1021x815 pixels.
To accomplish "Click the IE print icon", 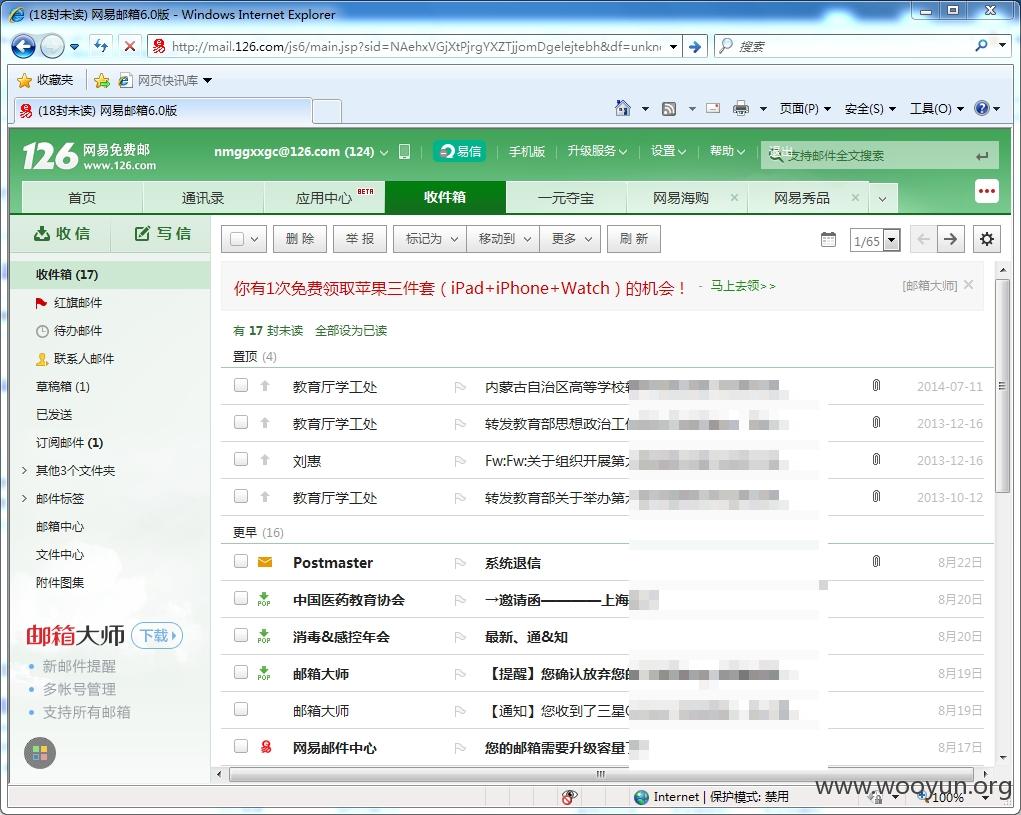I will point(741,109).
